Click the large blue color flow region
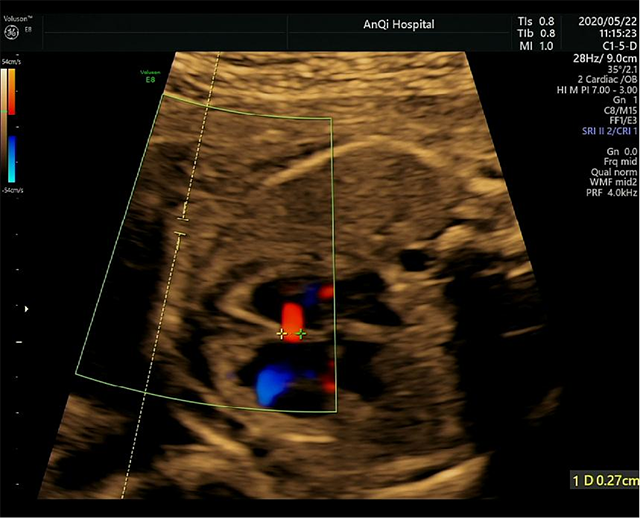 click(272, 382)
